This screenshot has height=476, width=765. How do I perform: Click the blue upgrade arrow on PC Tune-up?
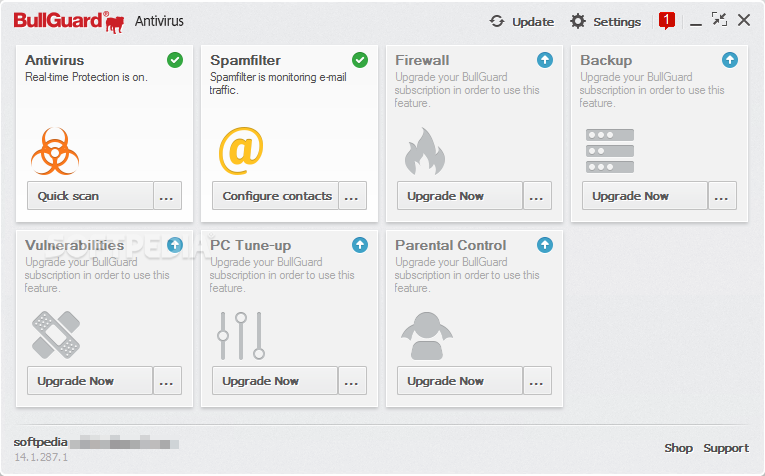(360, 245)
